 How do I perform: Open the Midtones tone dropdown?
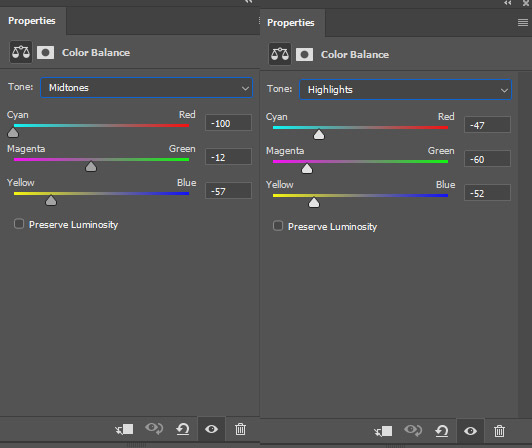147,88
